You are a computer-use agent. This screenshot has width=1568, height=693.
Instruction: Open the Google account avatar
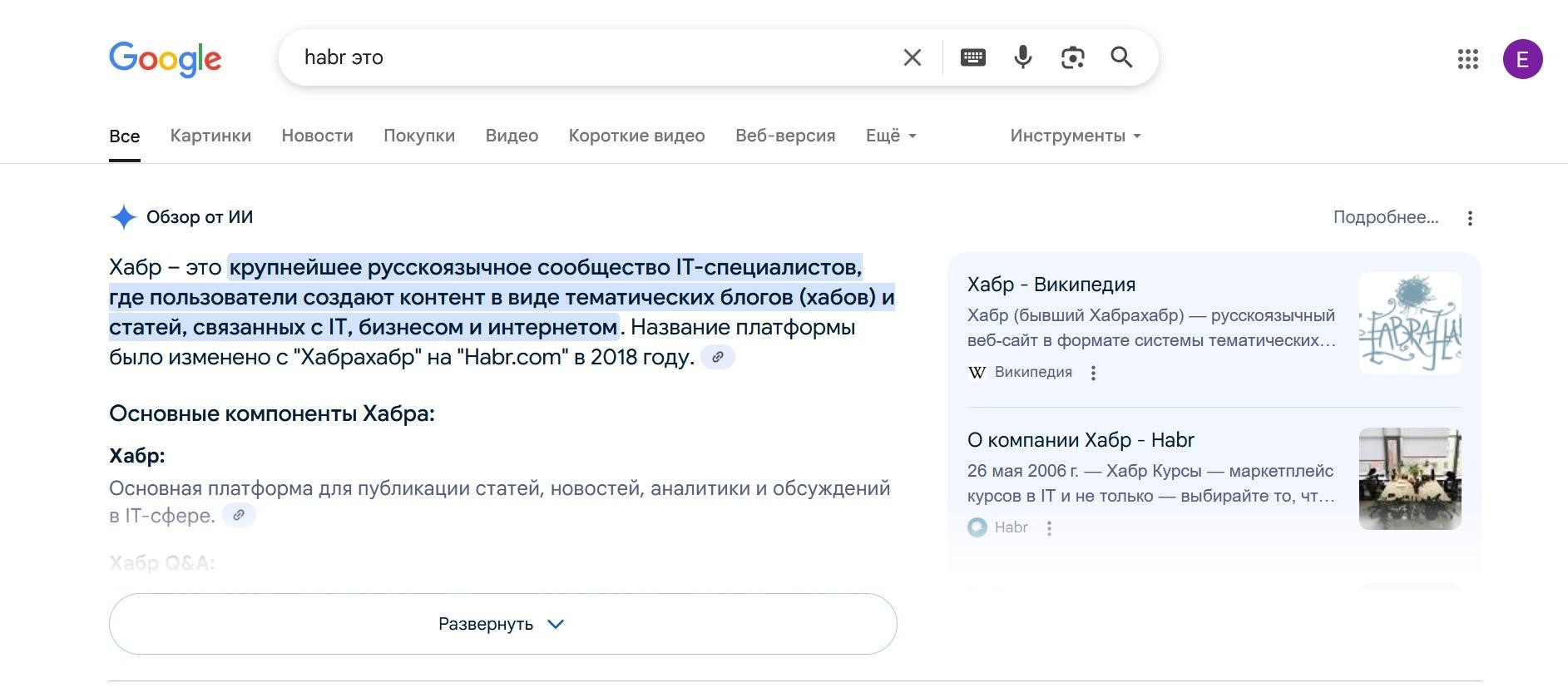(1522, 59)
